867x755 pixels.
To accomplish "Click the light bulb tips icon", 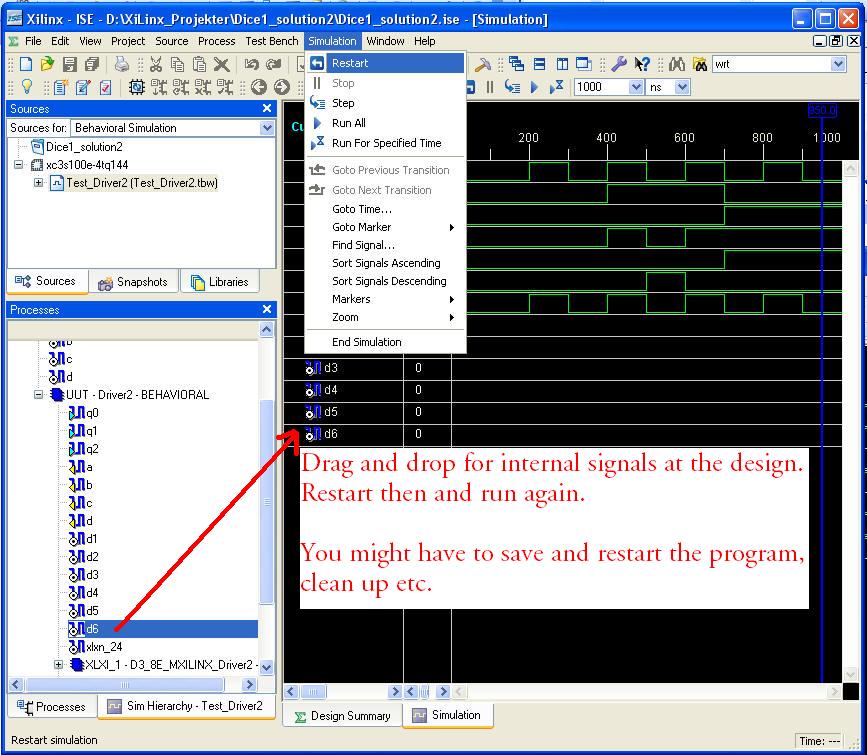I will tap(27, 87).
